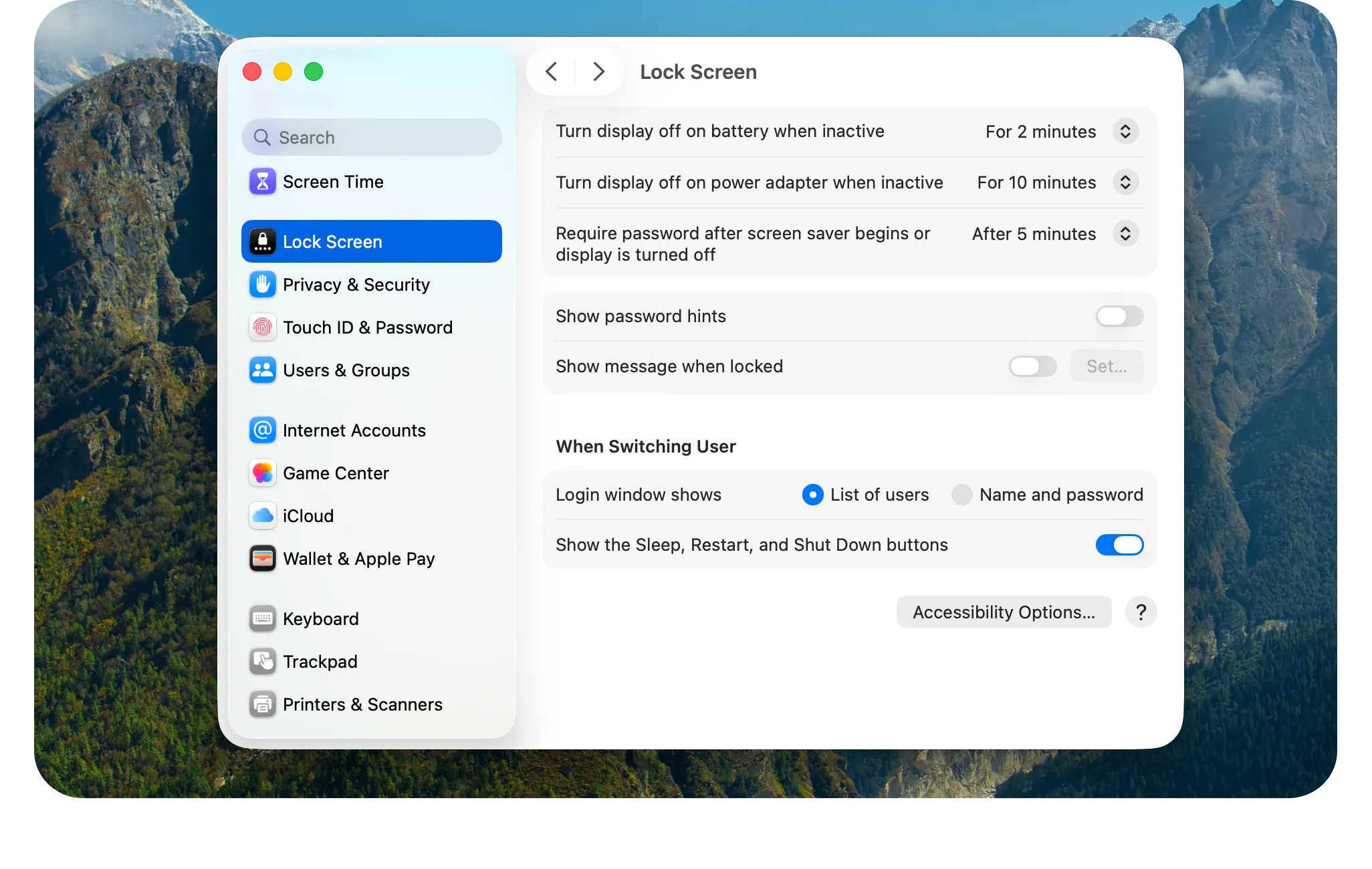The width and height of the screenshot is (1372, 869).
Task: Disable Sleep, Restart, and Shut Down buttons switch
Action: pyautogui.click(x=1119, y=545)
